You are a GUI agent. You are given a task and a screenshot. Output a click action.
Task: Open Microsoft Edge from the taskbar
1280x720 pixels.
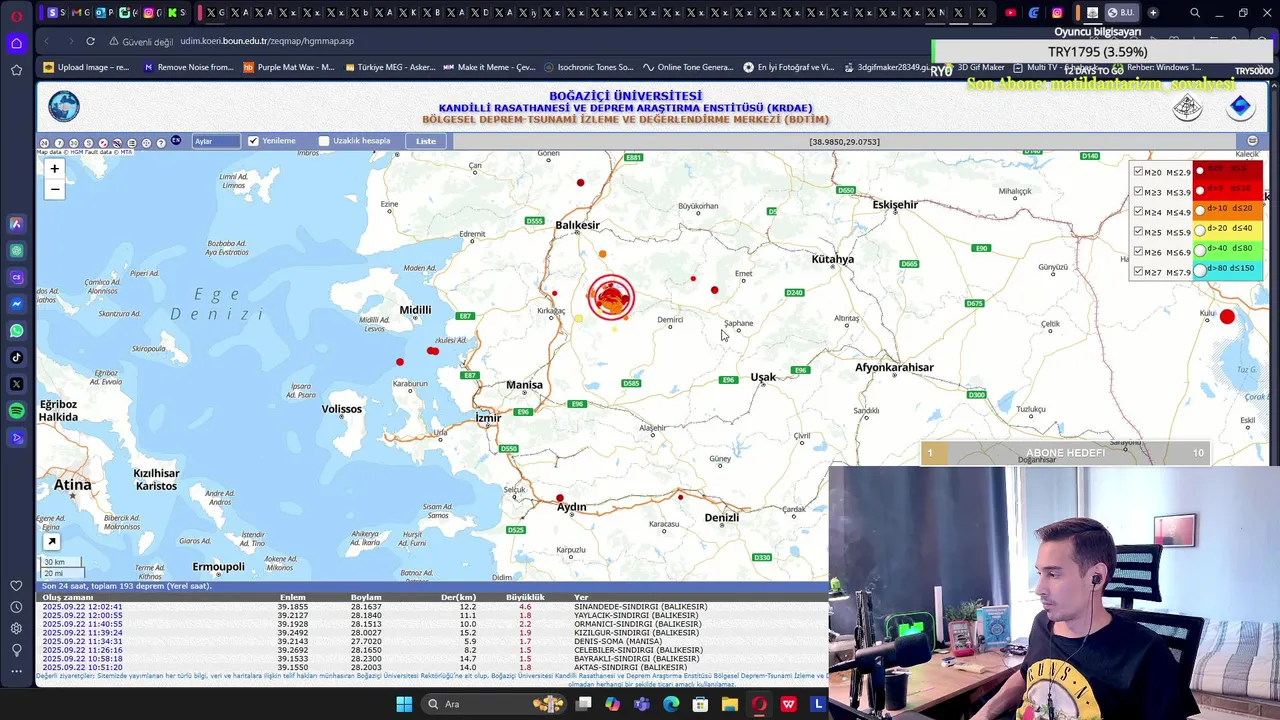tap(670, 704)
